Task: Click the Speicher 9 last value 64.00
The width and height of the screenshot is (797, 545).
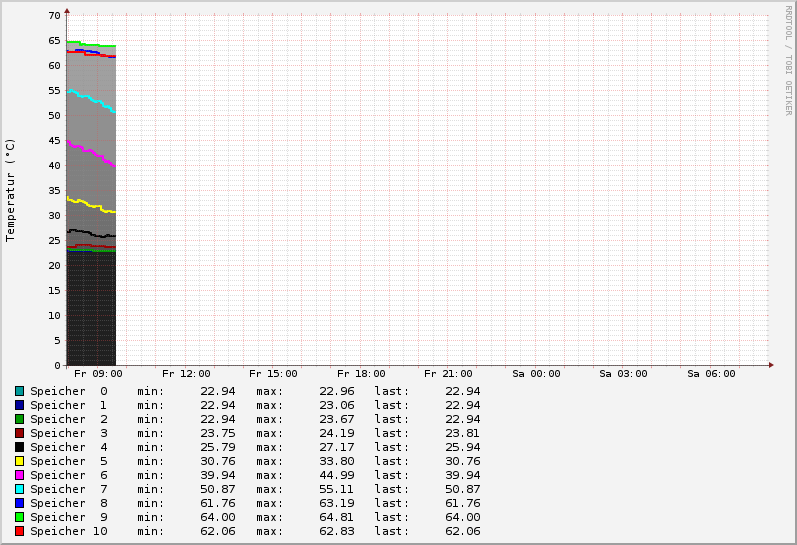Action: (462, 517)
